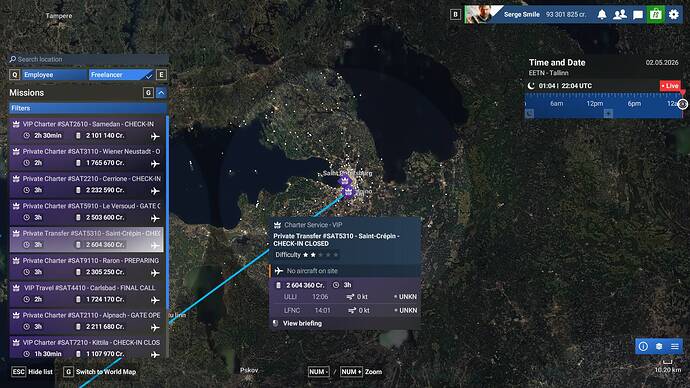The width and height of the screenshot is (690, 388).
Task: Click the Pskov map label
Action: 249,370
